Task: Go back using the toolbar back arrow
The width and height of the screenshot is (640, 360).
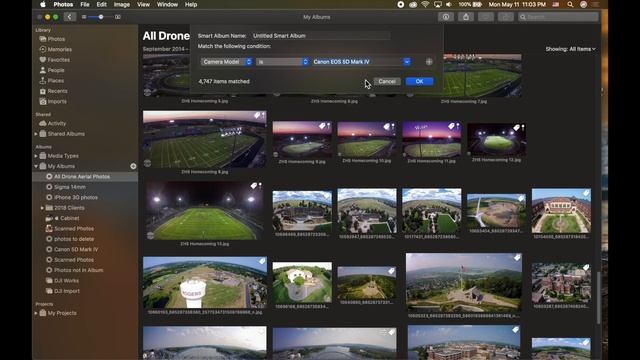Action: pyautogui.click(x=70, y=17)
